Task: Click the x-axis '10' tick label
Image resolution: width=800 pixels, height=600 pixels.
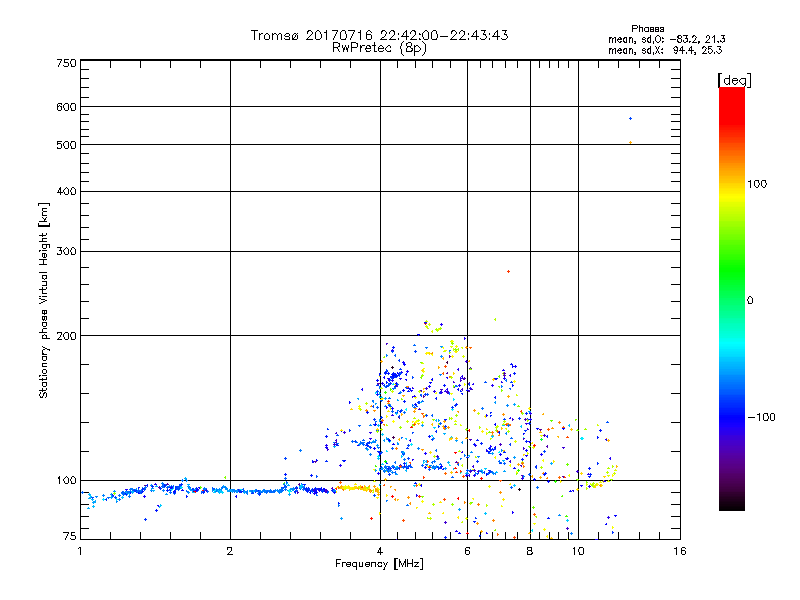Action: coord(578,551)
